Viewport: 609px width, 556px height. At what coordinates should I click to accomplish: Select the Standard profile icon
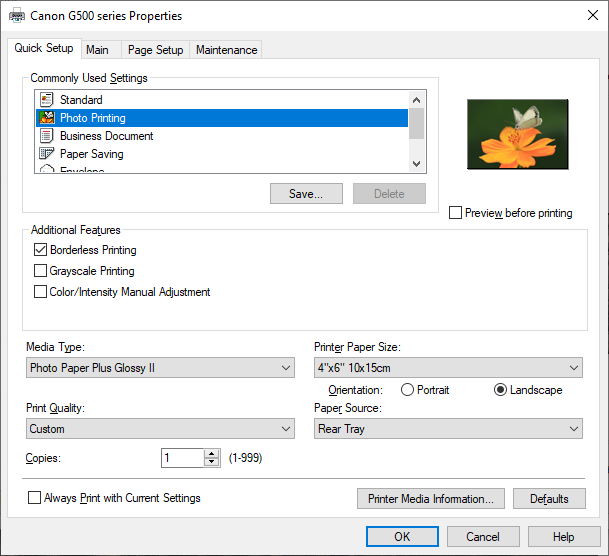click(x=47, y=100)
